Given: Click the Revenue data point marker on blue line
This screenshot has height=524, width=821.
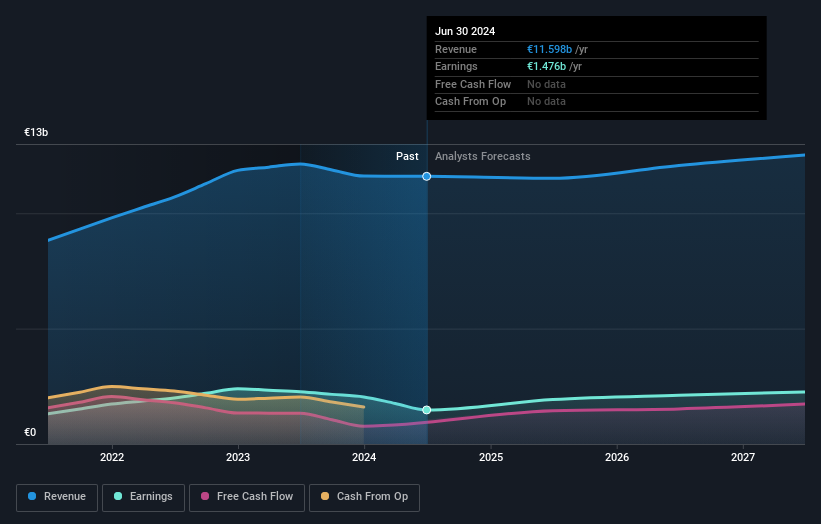Looking at the screenshot, I should [x=427, y=176].
